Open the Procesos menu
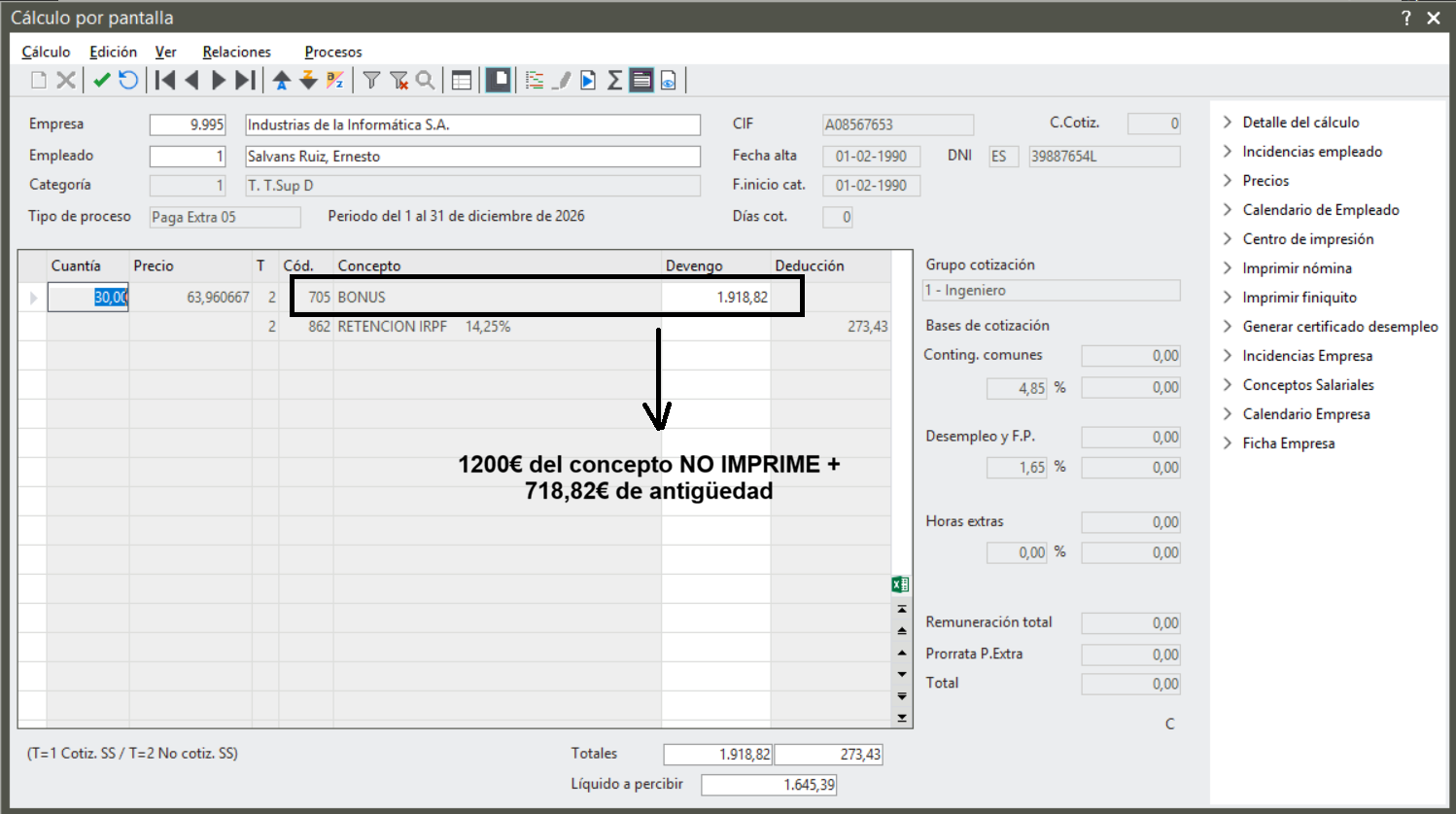1456x814 pixels. 332,52
